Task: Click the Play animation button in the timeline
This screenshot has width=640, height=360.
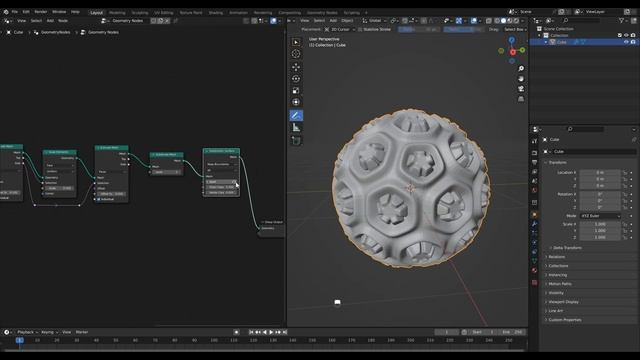Action: point(271,332)
